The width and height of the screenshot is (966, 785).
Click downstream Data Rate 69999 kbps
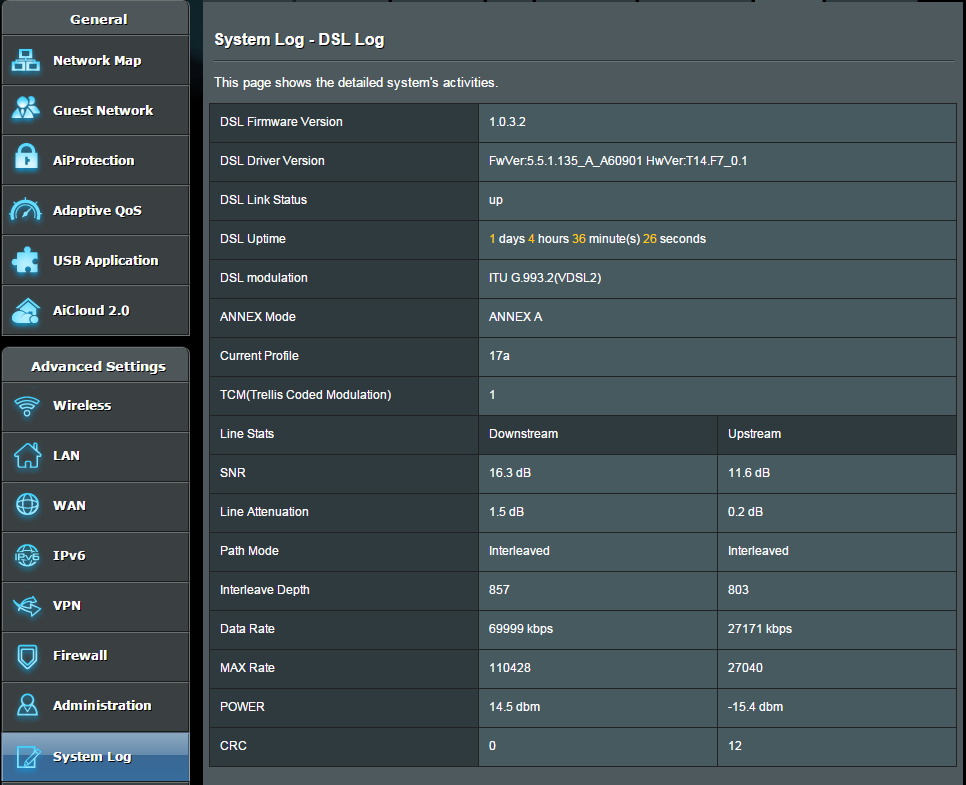(x=521, y=629)
